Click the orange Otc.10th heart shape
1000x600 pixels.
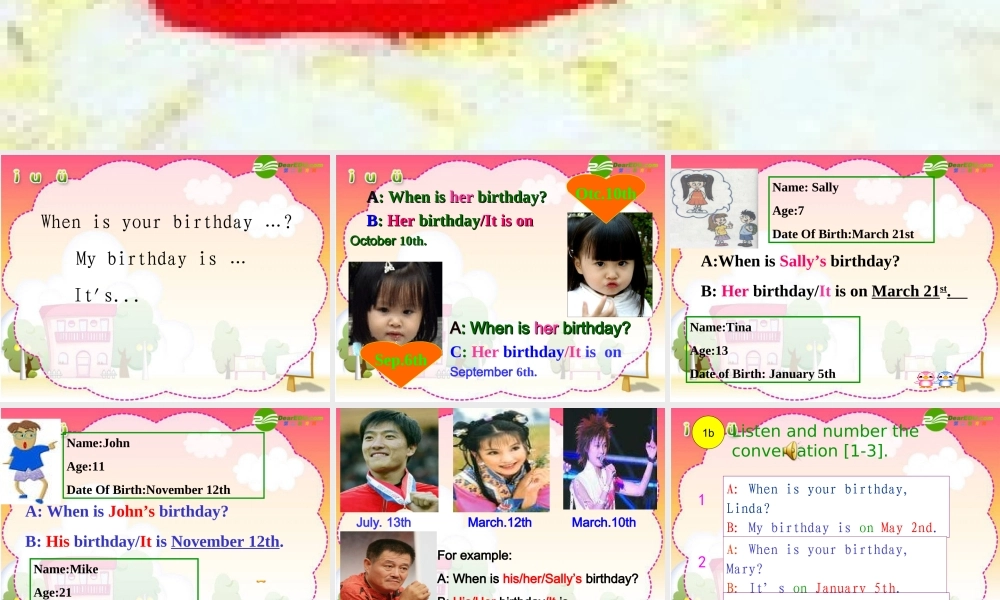pyautogui.click(x=606, y=196)
